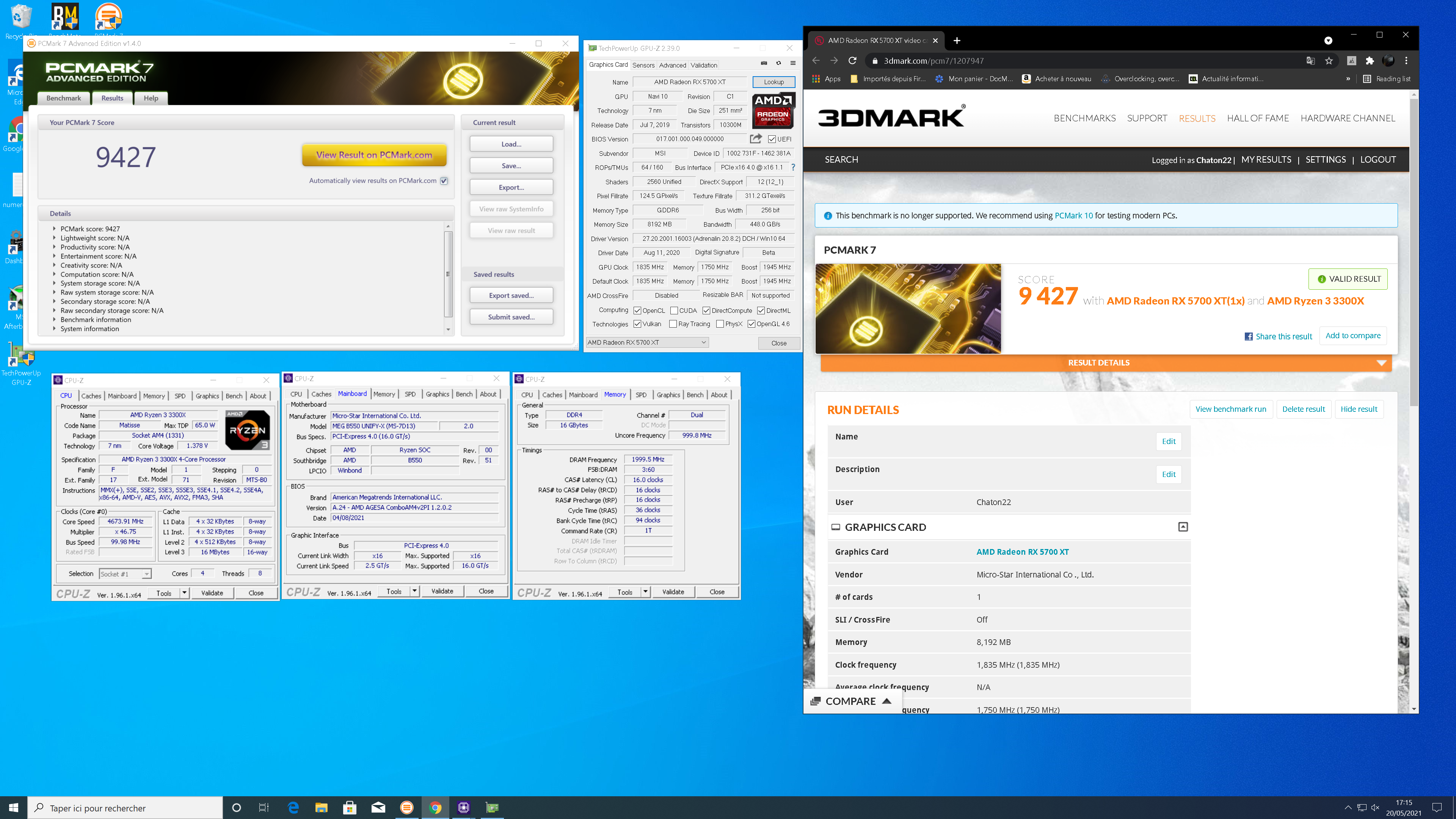The image size is (1456, 819).
Task: Open the GPU-Z hamburger menu icon
Action: click(792, 63)
